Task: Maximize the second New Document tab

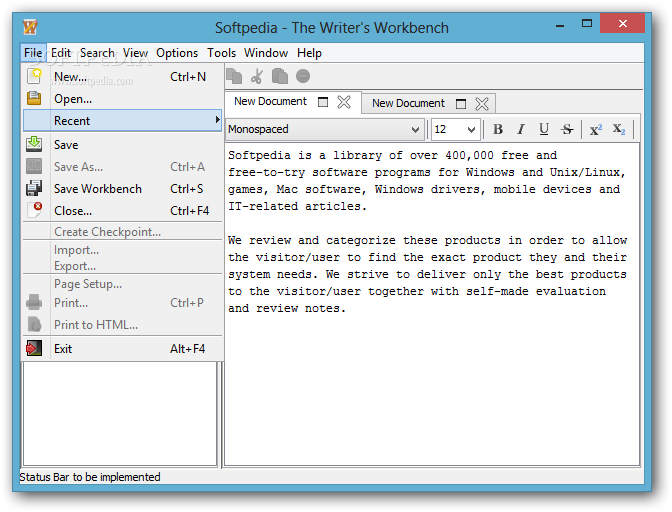Action: click(x=461, y=104)
